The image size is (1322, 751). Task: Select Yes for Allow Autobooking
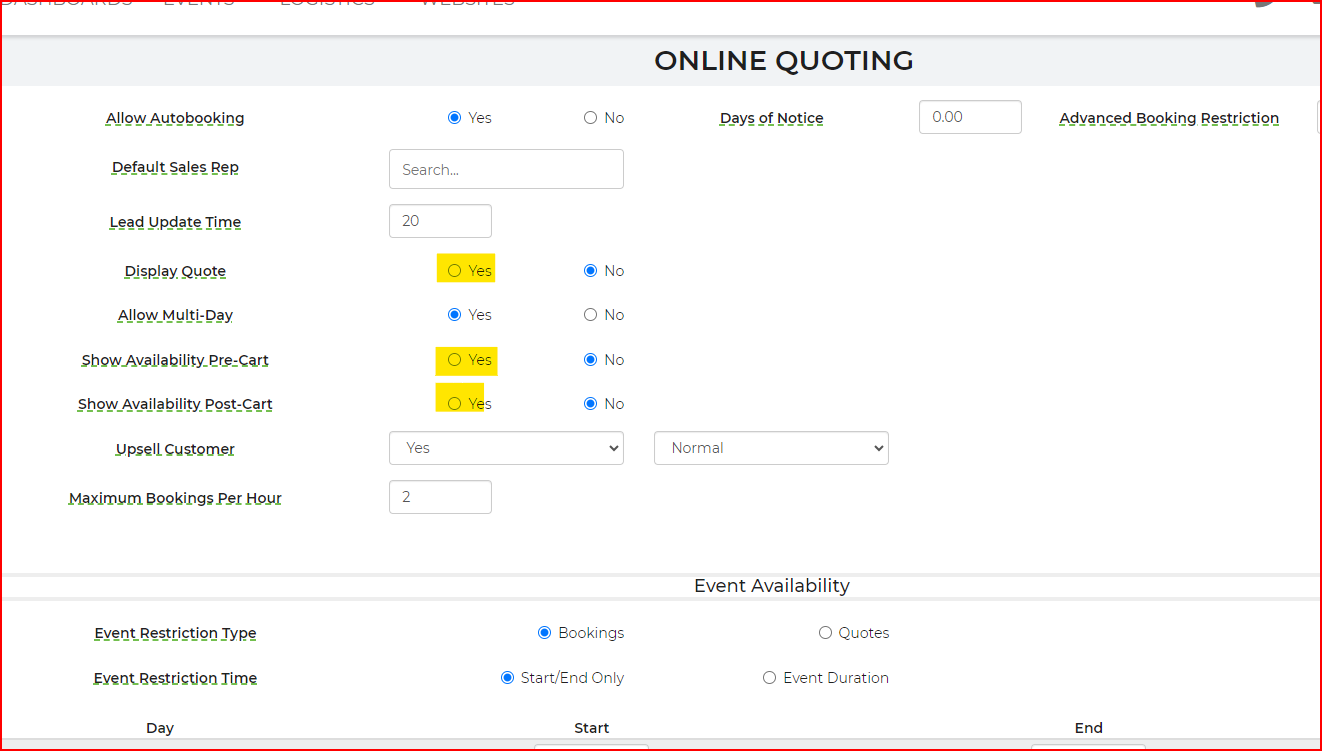455,118
